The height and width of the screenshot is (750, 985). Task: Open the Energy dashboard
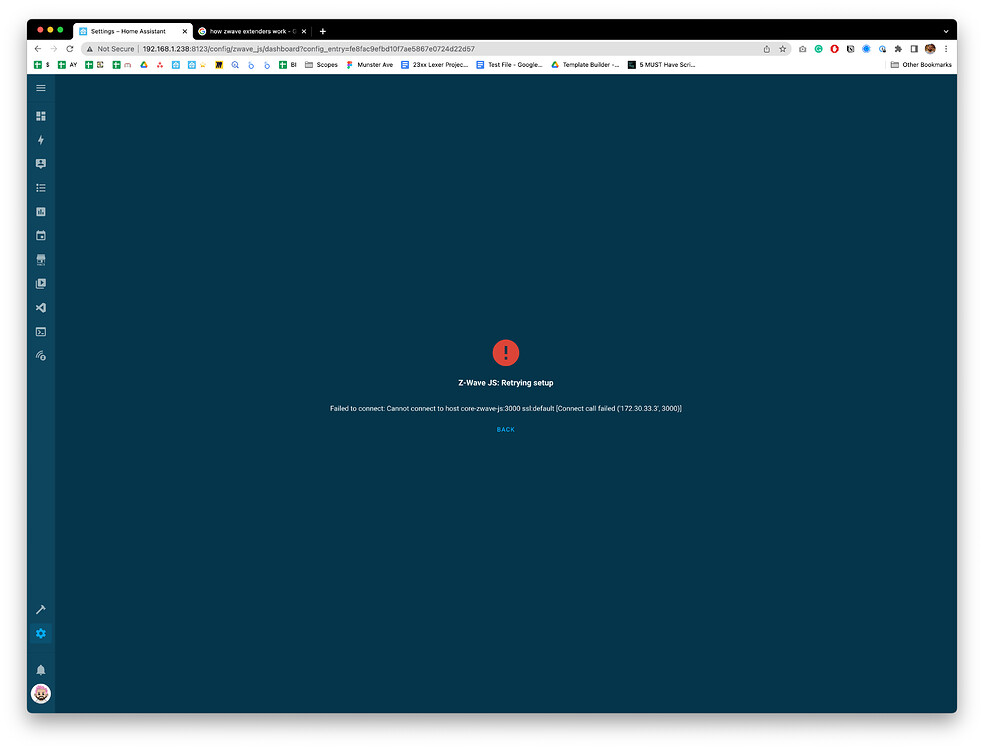[40, 140]
